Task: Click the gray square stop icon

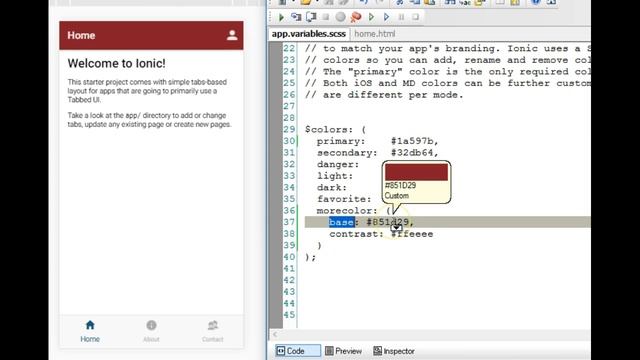Action: click(325, 17)
